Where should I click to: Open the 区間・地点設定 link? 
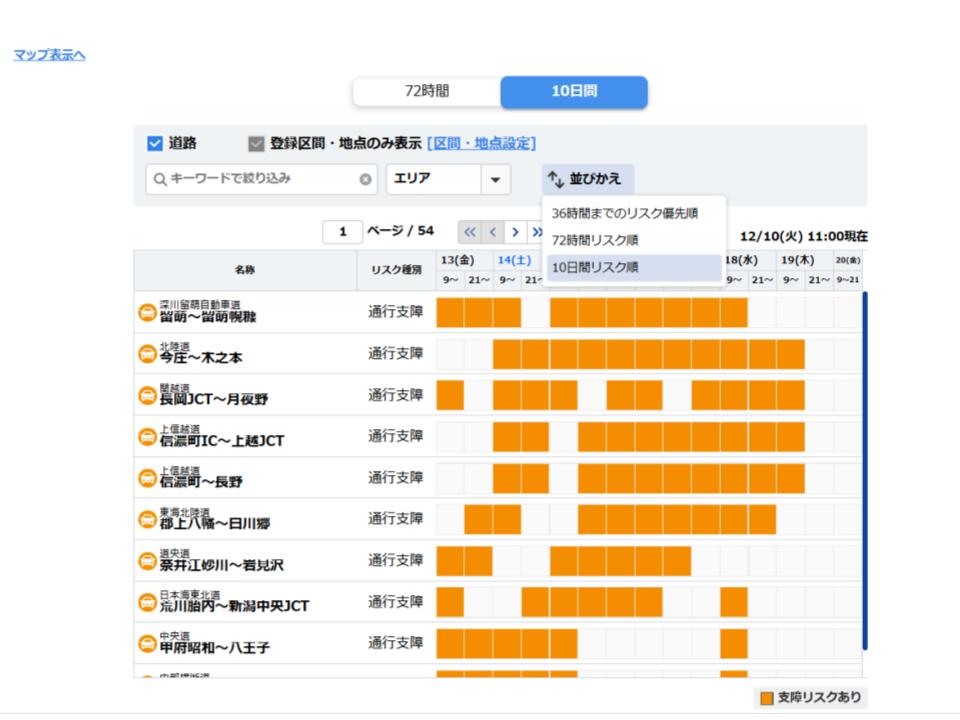pyautogui.click(x=481, y=143)
